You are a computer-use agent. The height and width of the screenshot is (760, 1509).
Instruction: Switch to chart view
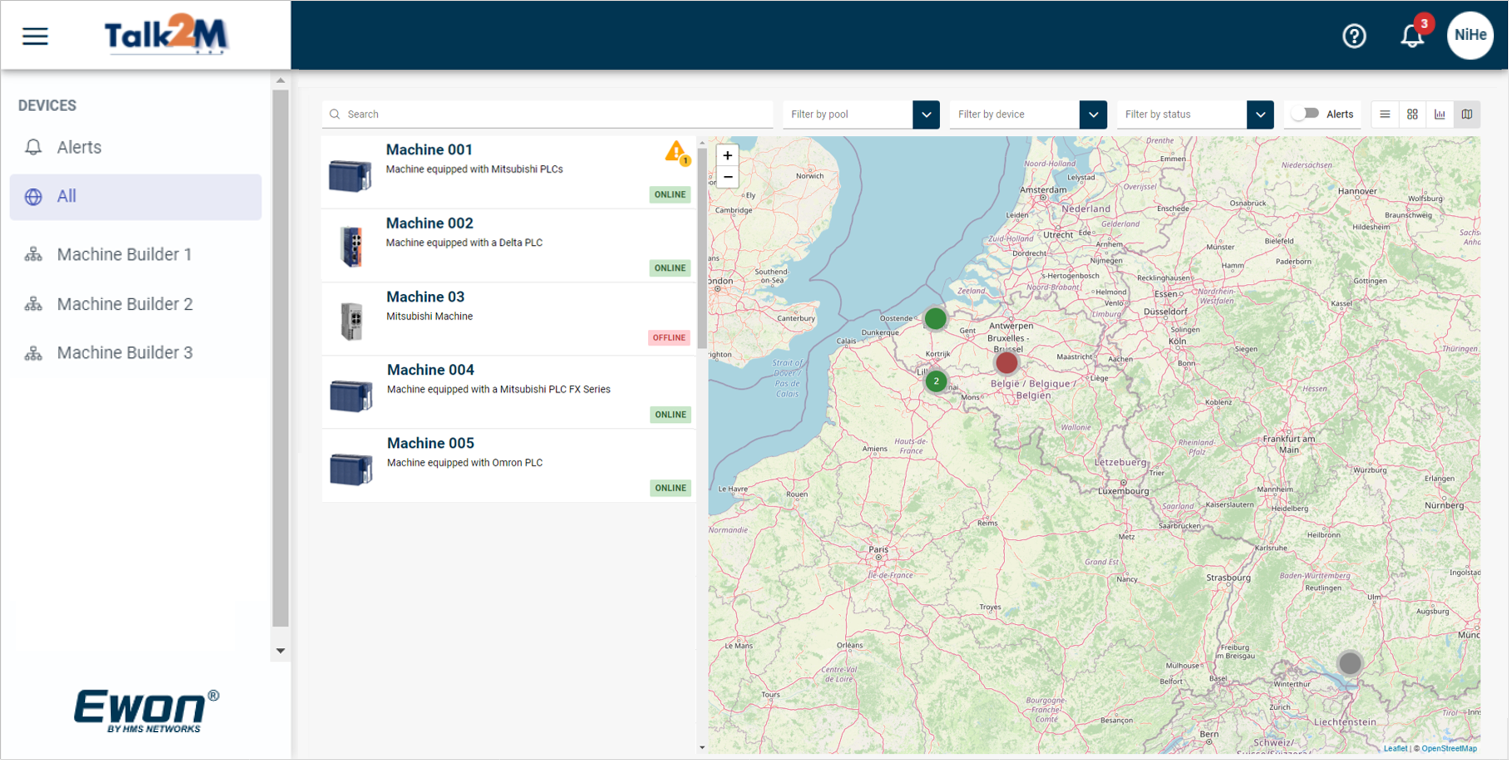pos(1440,114)
